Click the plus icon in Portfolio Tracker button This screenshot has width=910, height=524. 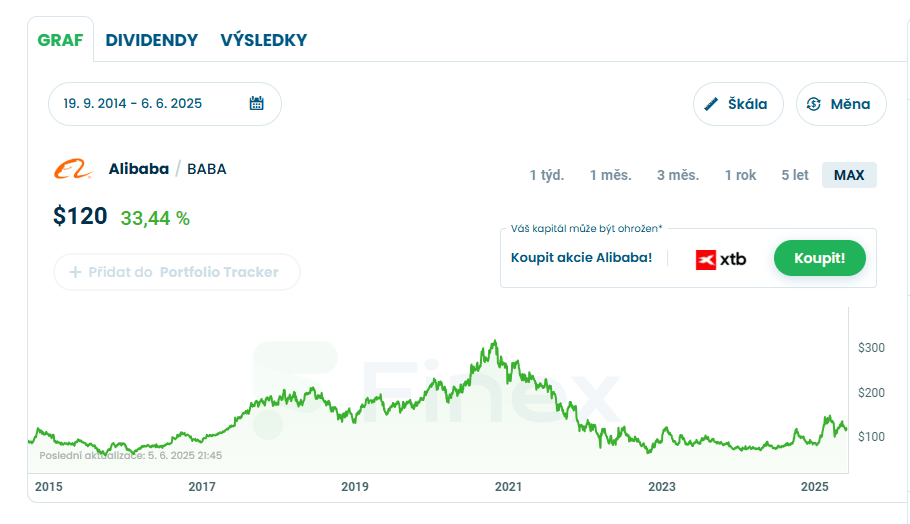click(x=75, y=272)
